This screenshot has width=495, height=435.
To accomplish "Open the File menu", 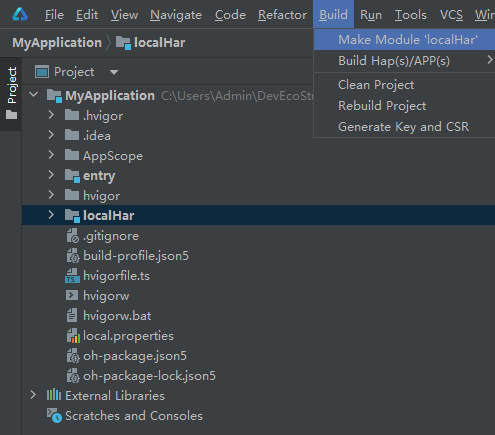I will coord(54,15).
